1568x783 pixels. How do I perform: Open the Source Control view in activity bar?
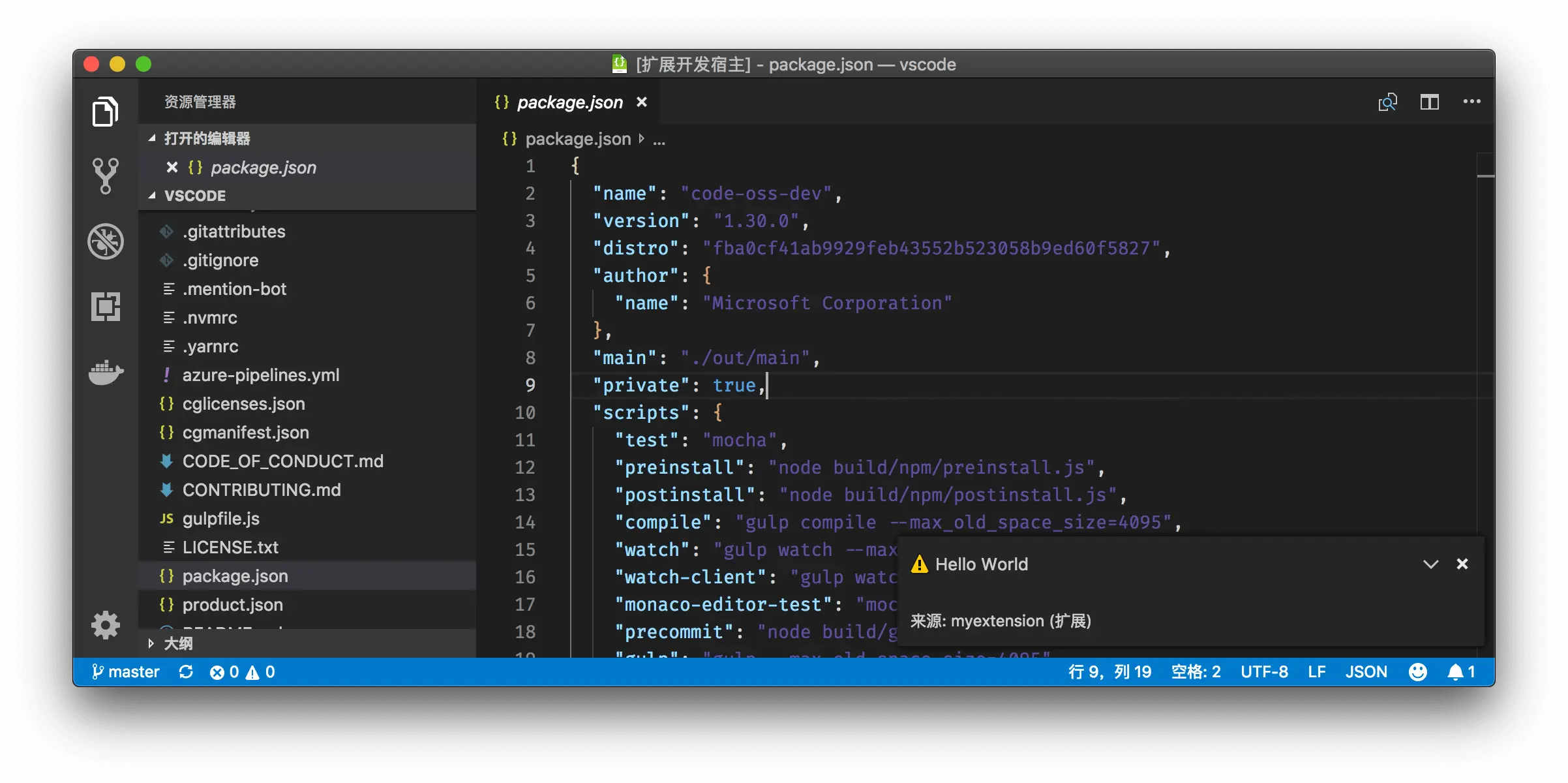click(105, 176)
